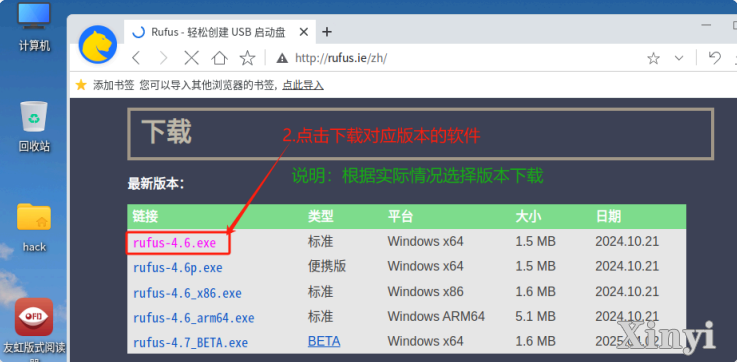Bookmark page using star left of address bar
Viewport: 737px width, 362px height.
(x=247, y=58)
